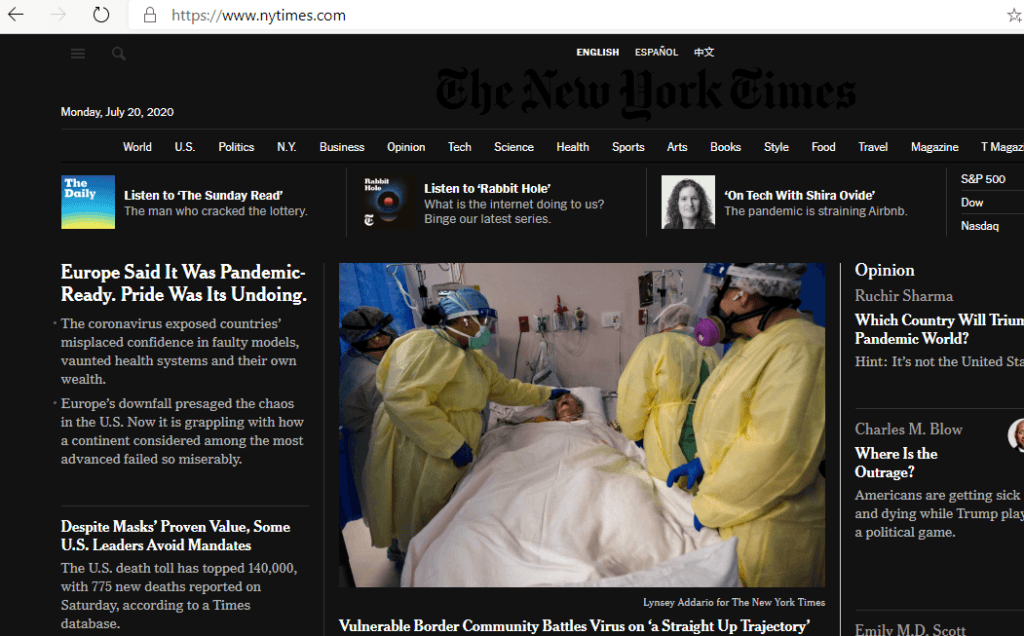Click text 'The man who cracked the lottery'
The width and height of the screenshot is (1024, 636).
216,211
